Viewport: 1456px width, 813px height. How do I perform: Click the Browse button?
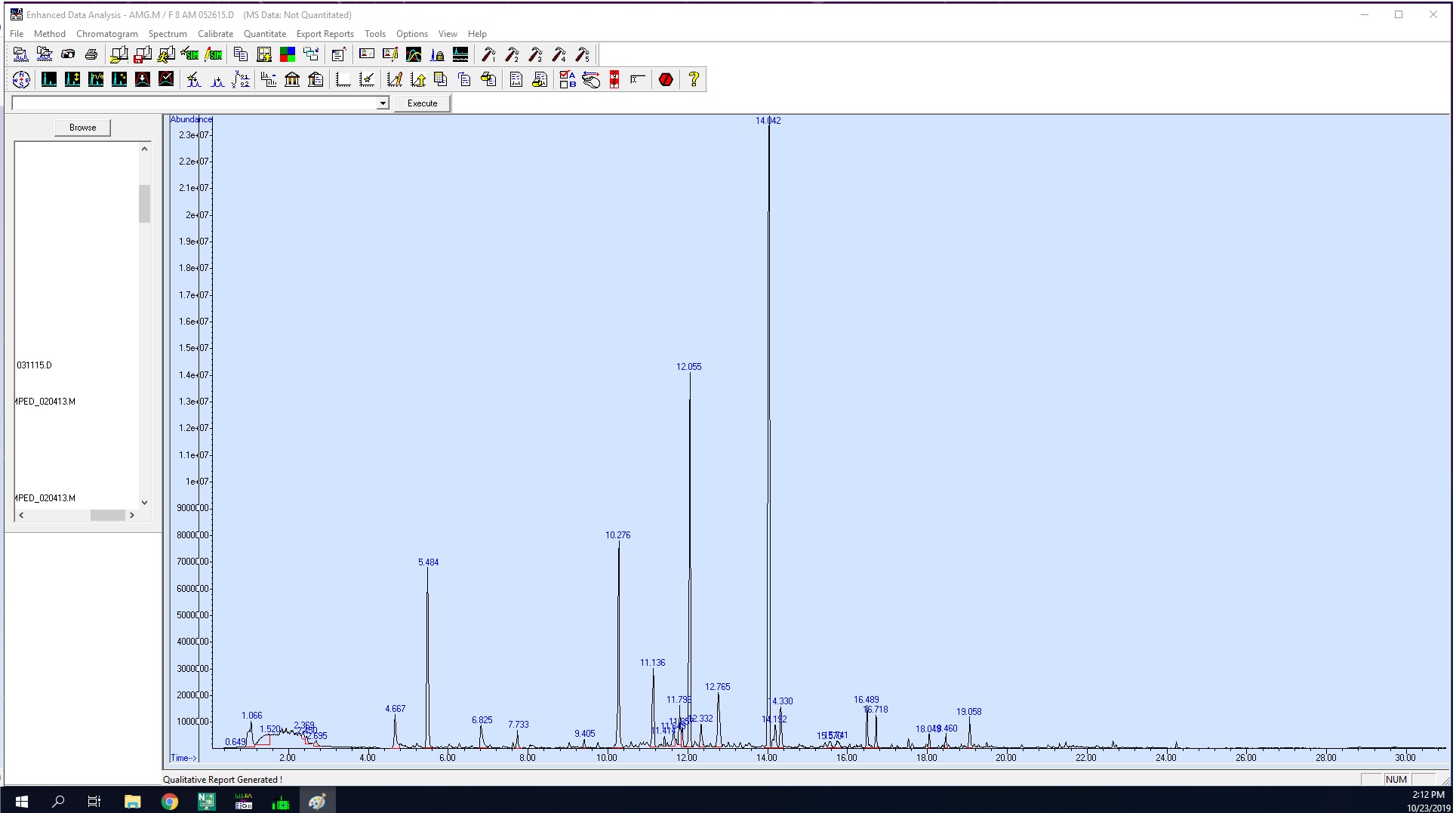coord(82,128)
